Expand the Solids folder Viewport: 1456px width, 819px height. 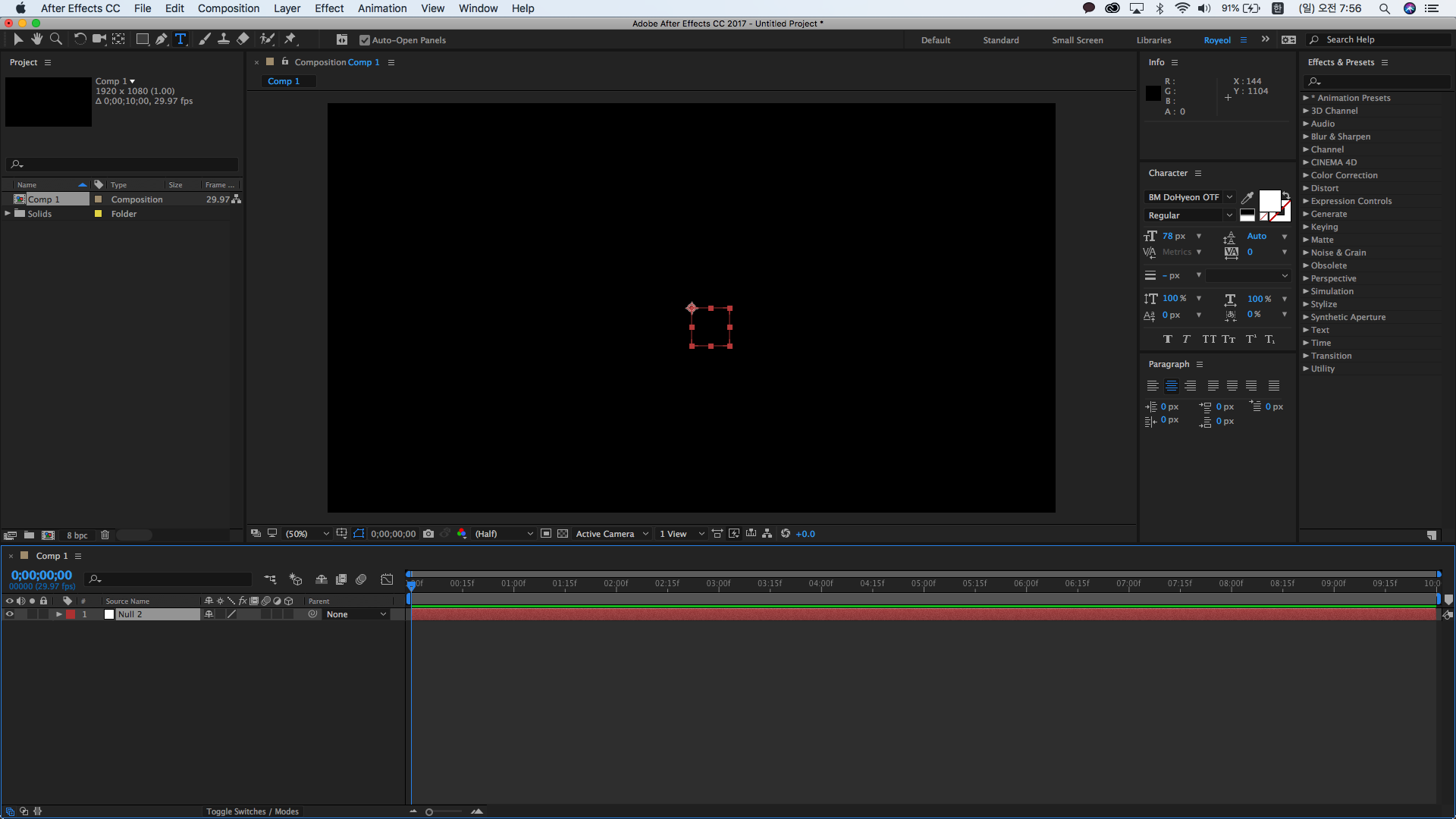[x=8, y=214]
